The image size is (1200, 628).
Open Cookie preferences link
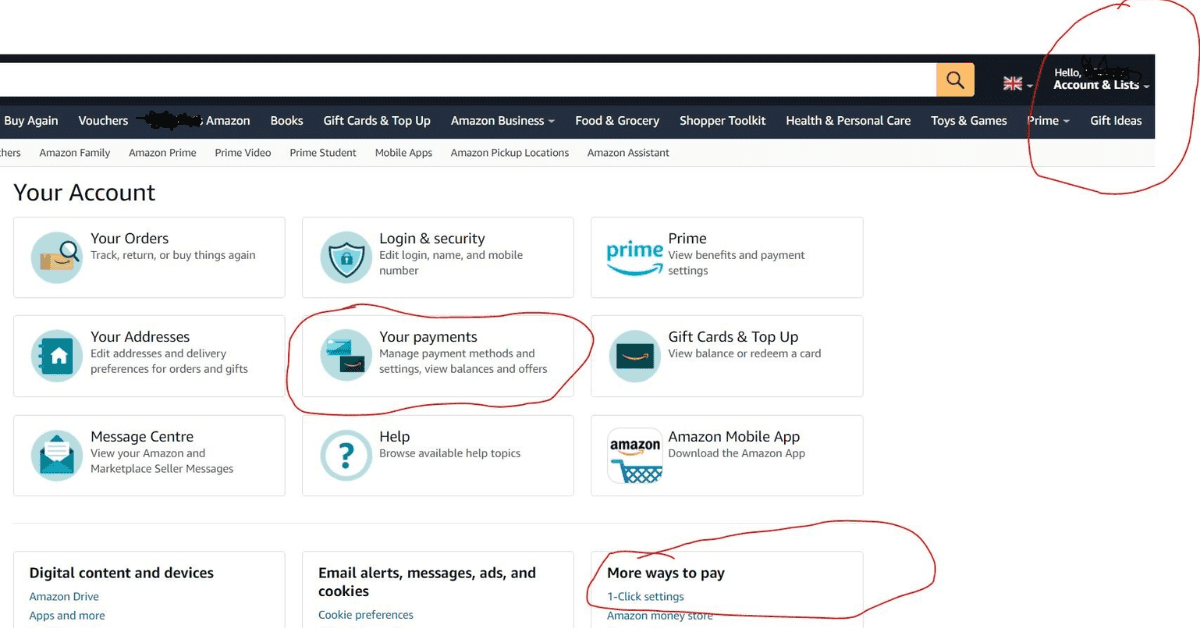click(366, 615)
